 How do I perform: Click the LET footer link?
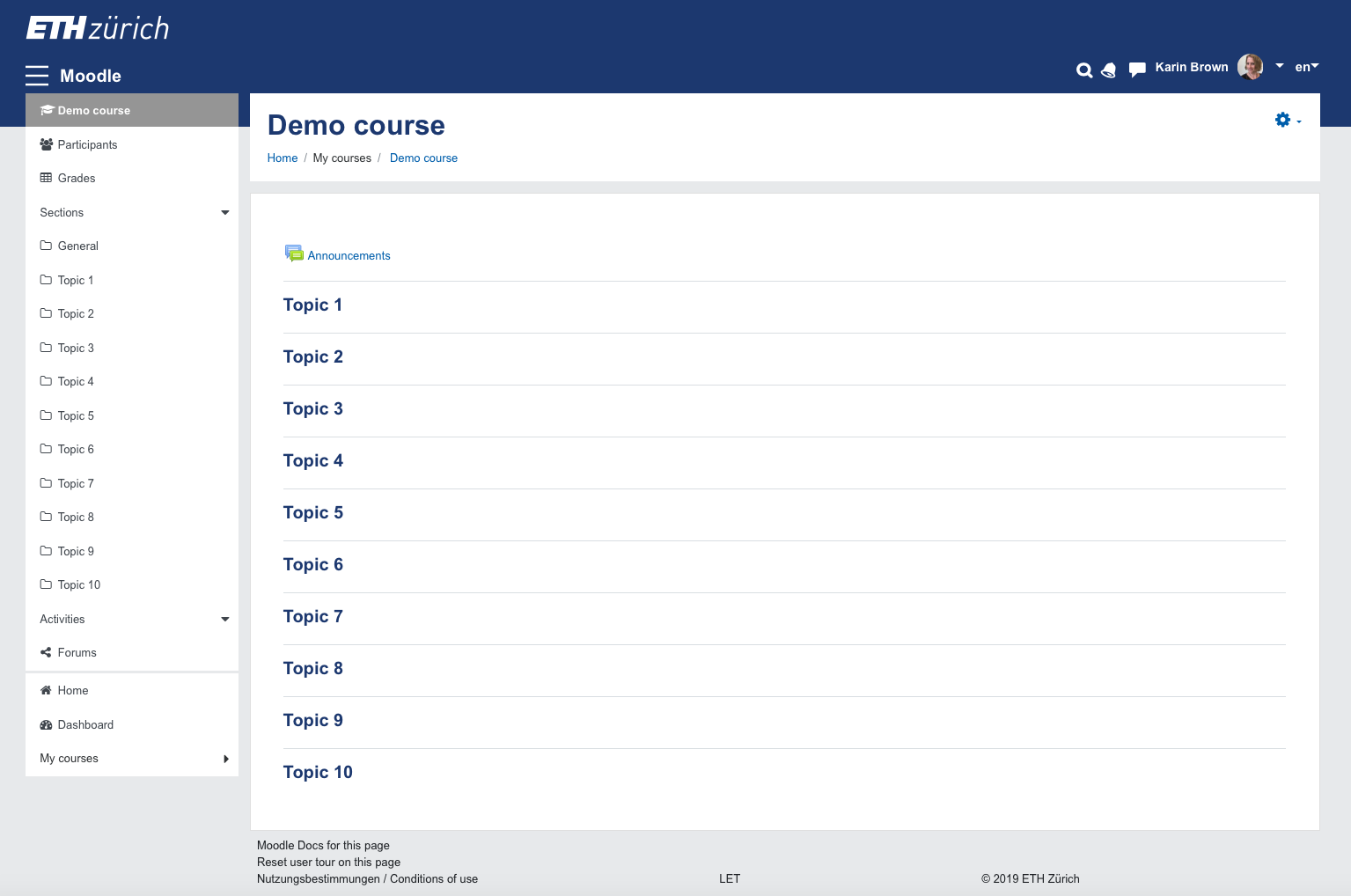tap(730, 879)
